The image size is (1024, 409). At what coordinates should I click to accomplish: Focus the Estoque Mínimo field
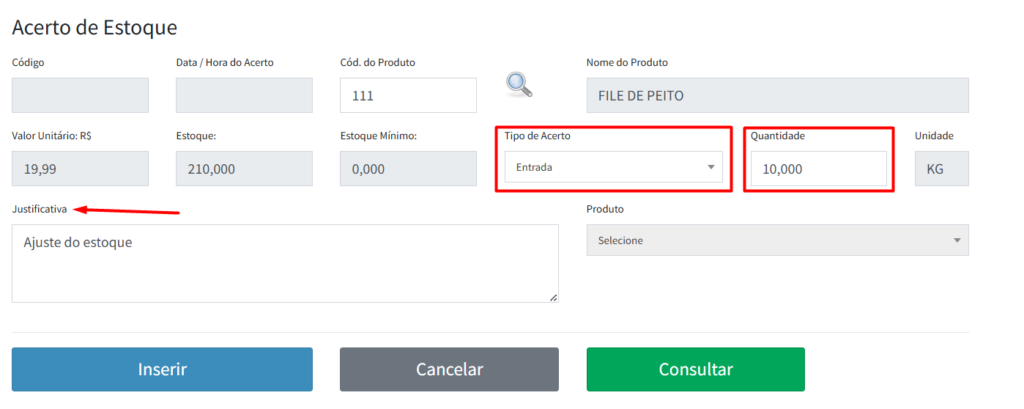pyautogui.click(x=408, y=169)
